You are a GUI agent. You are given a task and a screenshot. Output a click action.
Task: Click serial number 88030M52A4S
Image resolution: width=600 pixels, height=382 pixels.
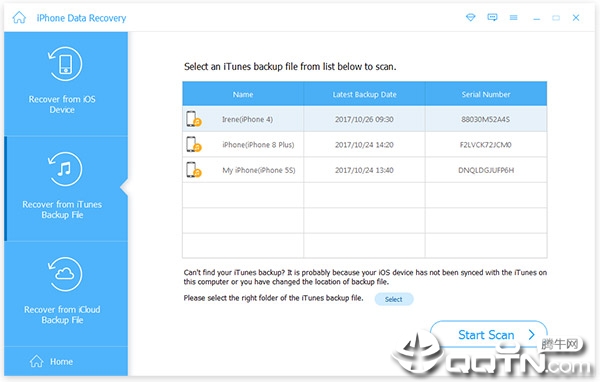coord(486,119)
